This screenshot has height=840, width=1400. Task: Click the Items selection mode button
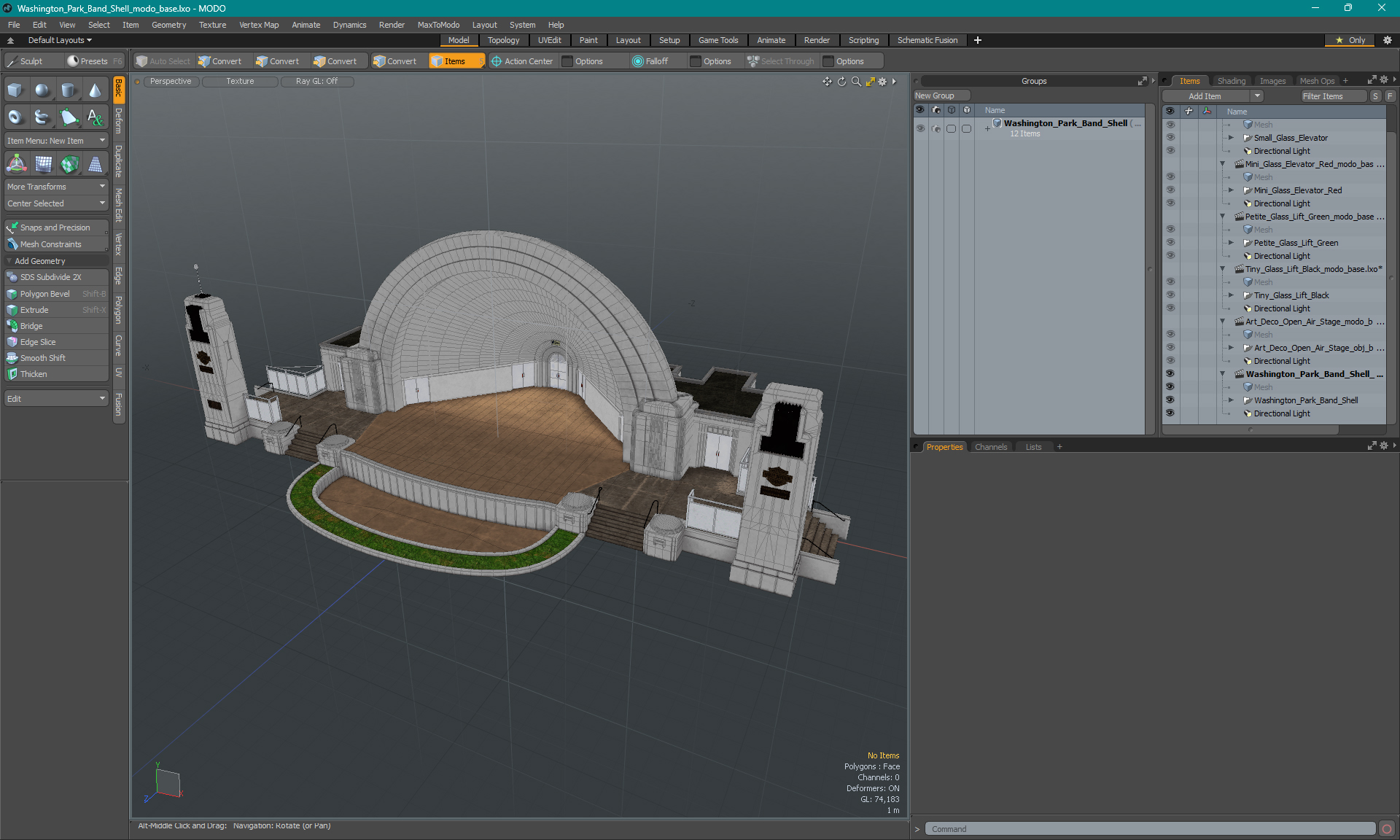pyautogui.click(x=456, y=61)
